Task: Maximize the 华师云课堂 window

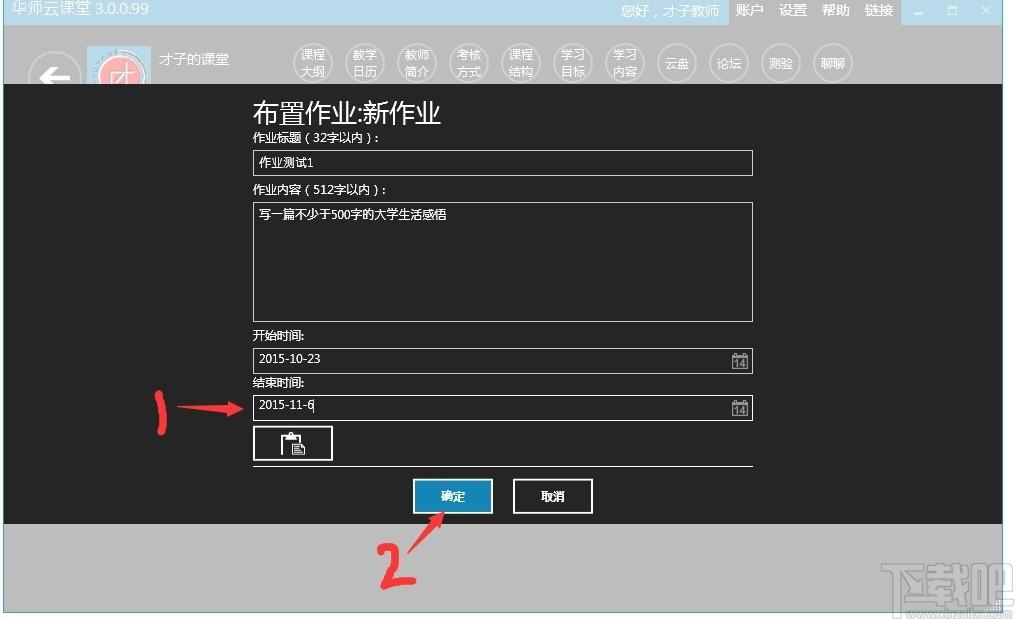Action: (952, 11)
